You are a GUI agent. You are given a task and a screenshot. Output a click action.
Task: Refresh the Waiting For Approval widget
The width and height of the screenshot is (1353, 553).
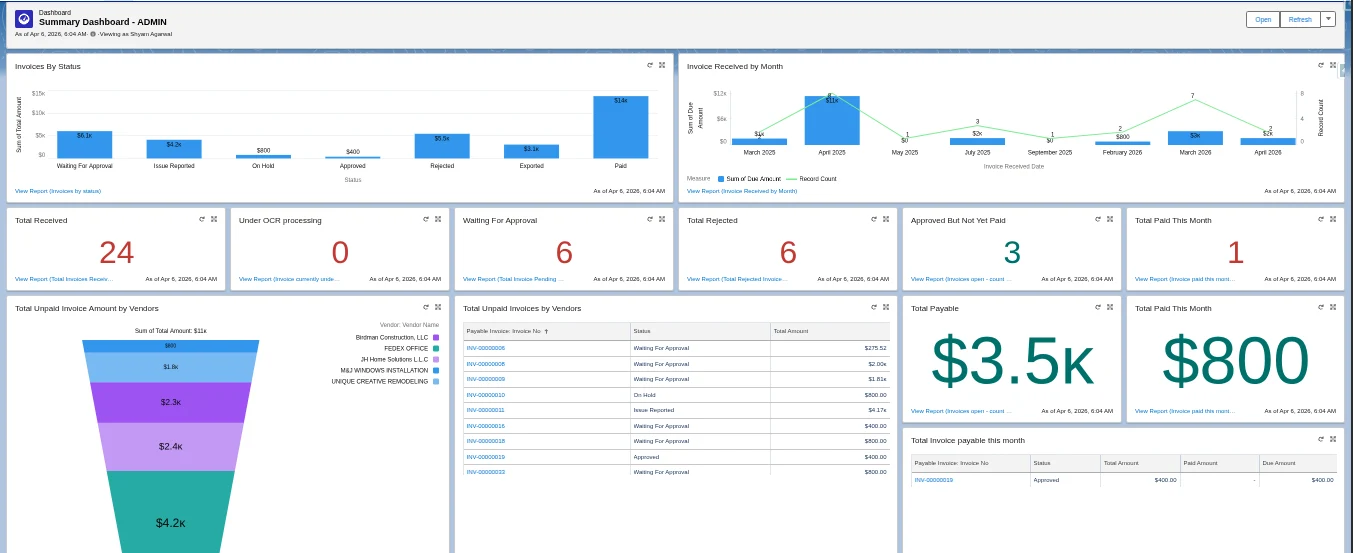click(x=650, y=219)
